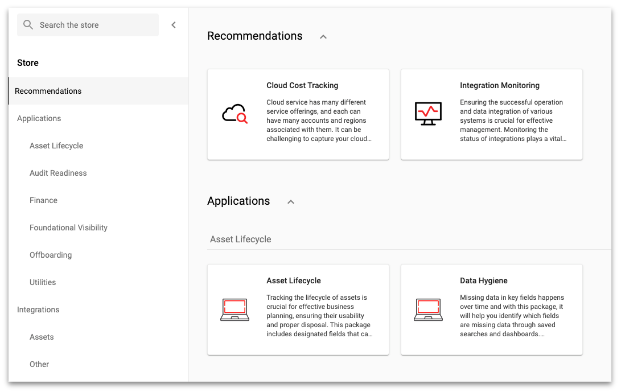The image size is (620, 392).
Task: Collapse the Applications section chevron
Action: (291, 202)
